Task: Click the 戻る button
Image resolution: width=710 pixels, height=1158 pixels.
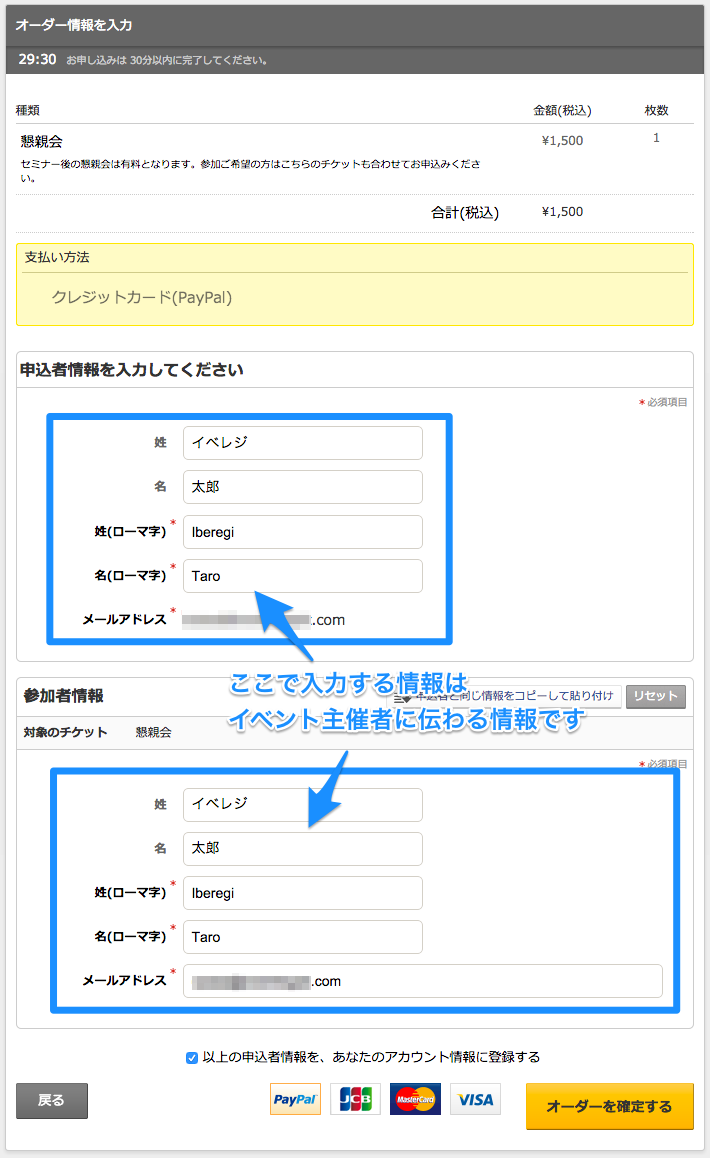Action: pos(52,1100)
